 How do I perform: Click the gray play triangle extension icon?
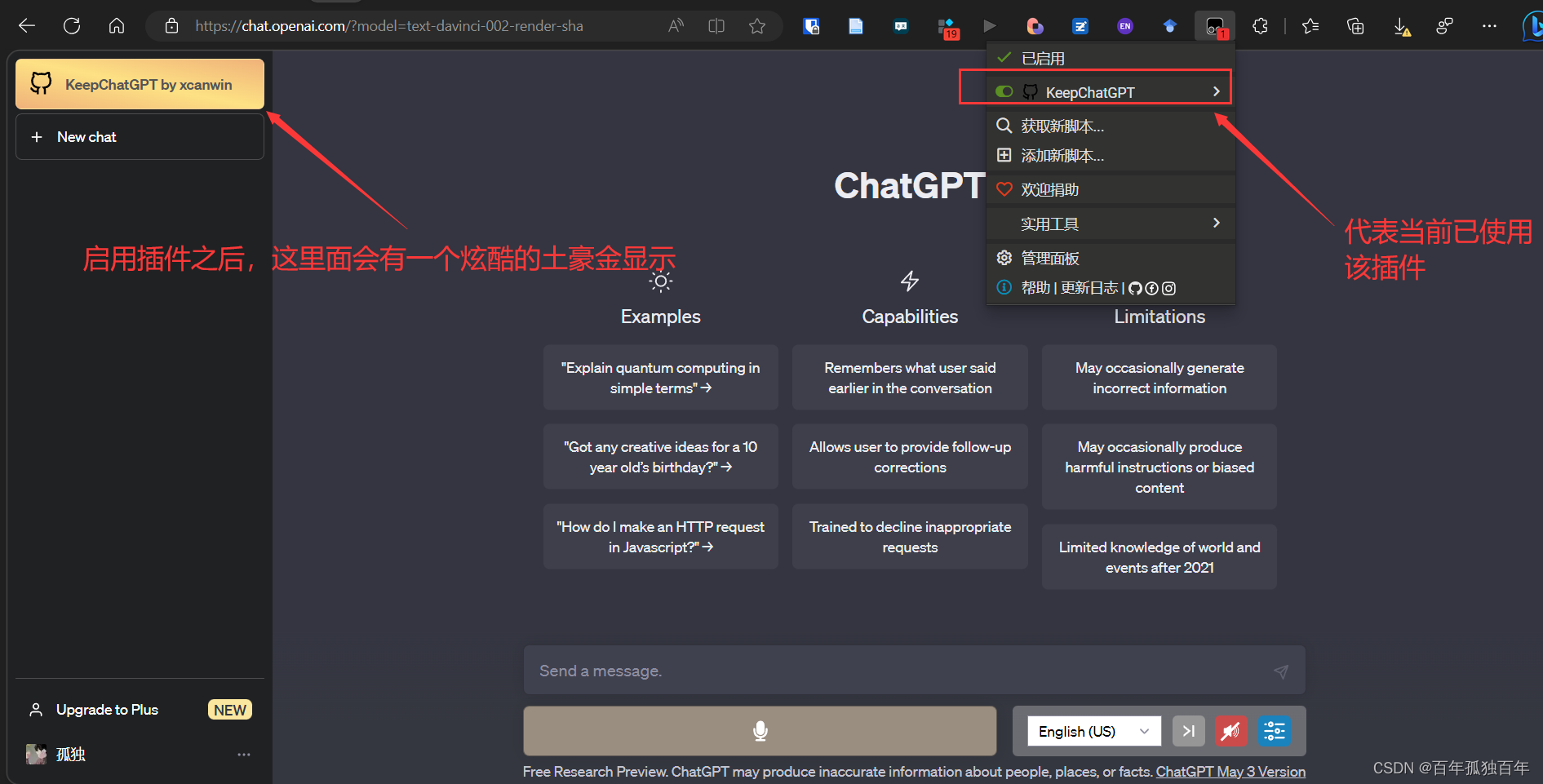[x=989, y=26]
